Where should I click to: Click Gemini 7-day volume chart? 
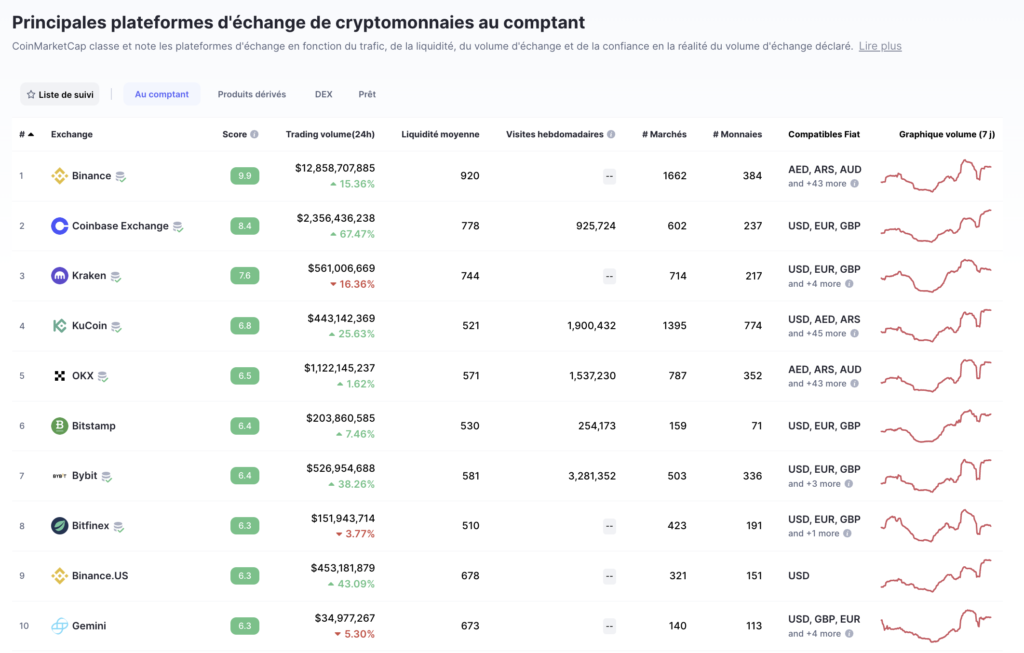coord(936,626)
